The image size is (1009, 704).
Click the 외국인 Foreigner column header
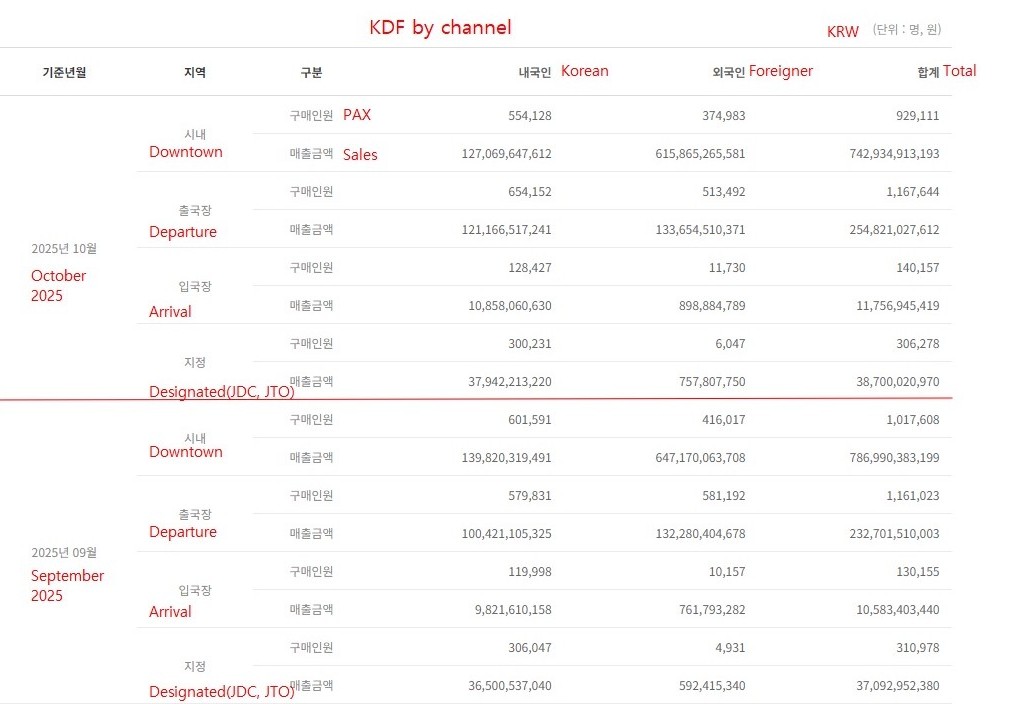[x=762, y=72]
